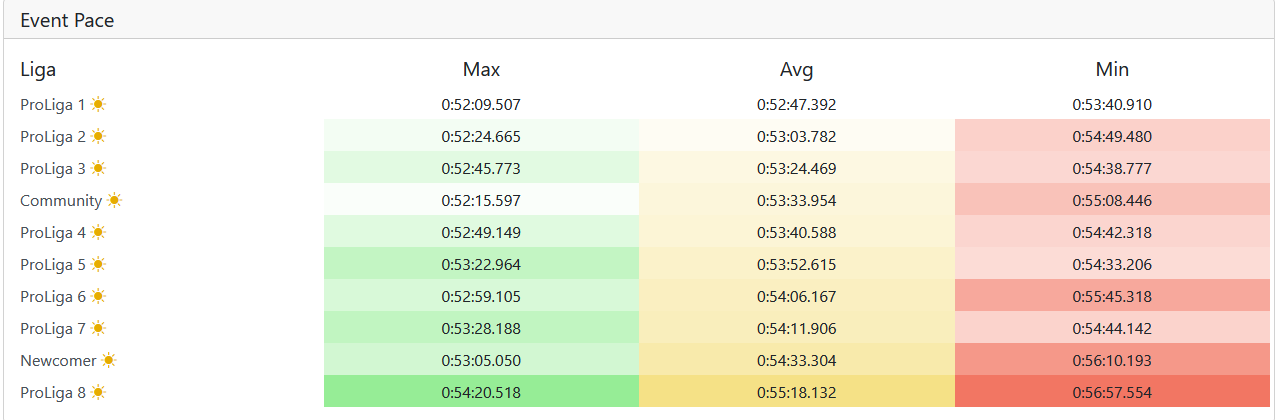Viewport: 1286px width, 420px height.
Task: Click the sun icon beside ProLiga 1
Action: point(98,104)
